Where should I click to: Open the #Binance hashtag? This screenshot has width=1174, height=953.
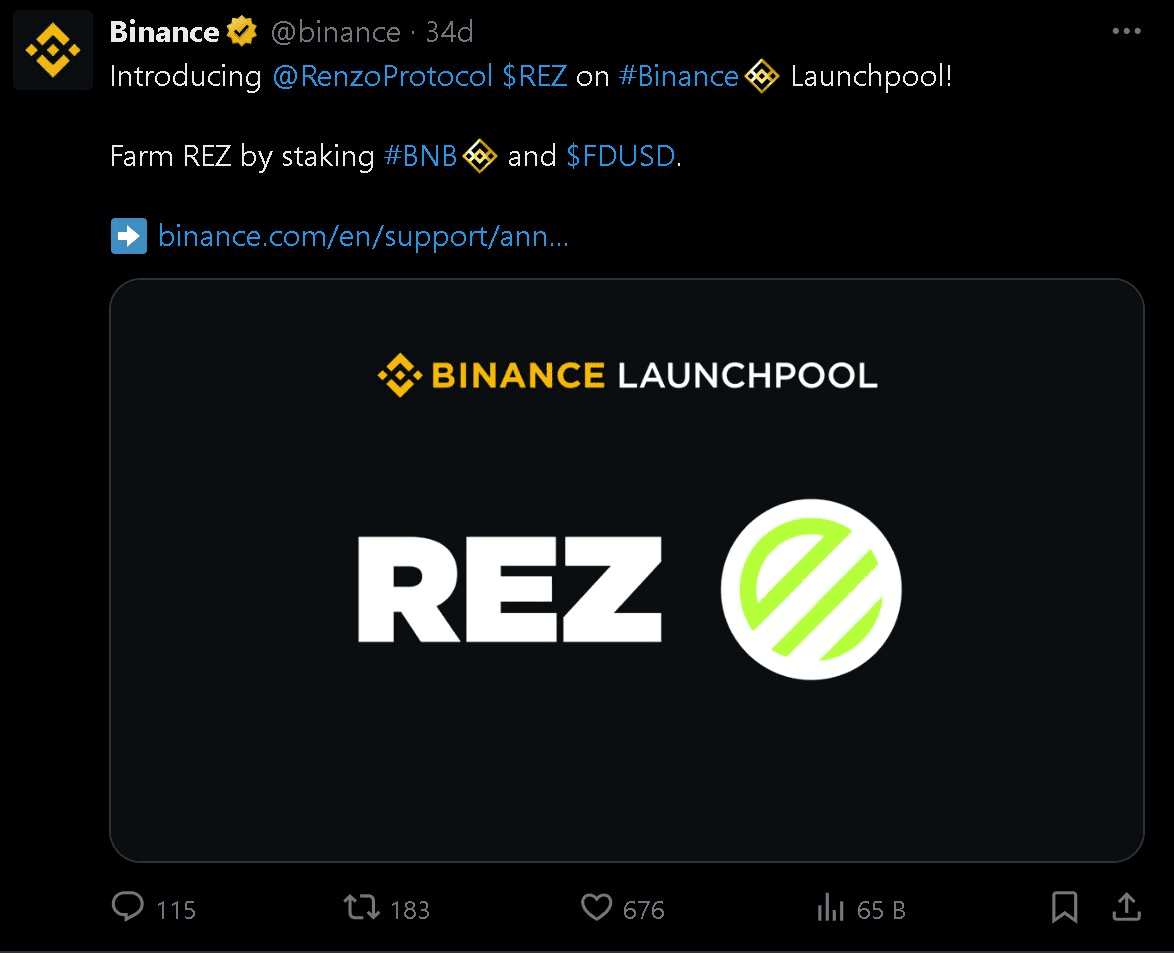679,76
